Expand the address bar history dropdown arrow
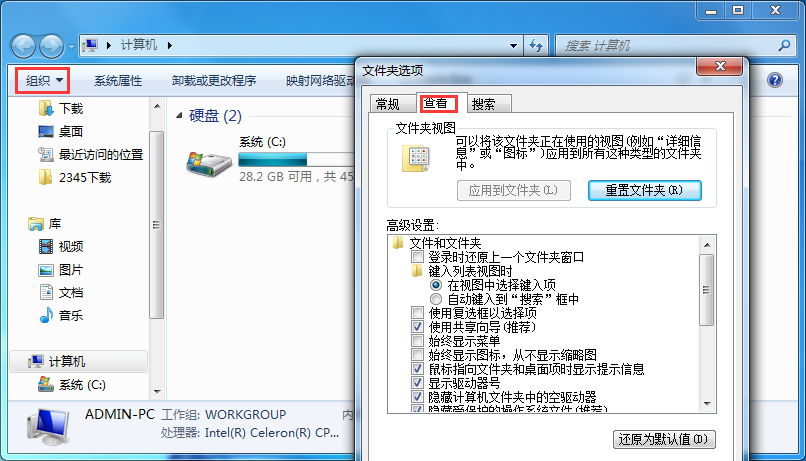This screenshot has height=461, width=806. tap(512, 45)
